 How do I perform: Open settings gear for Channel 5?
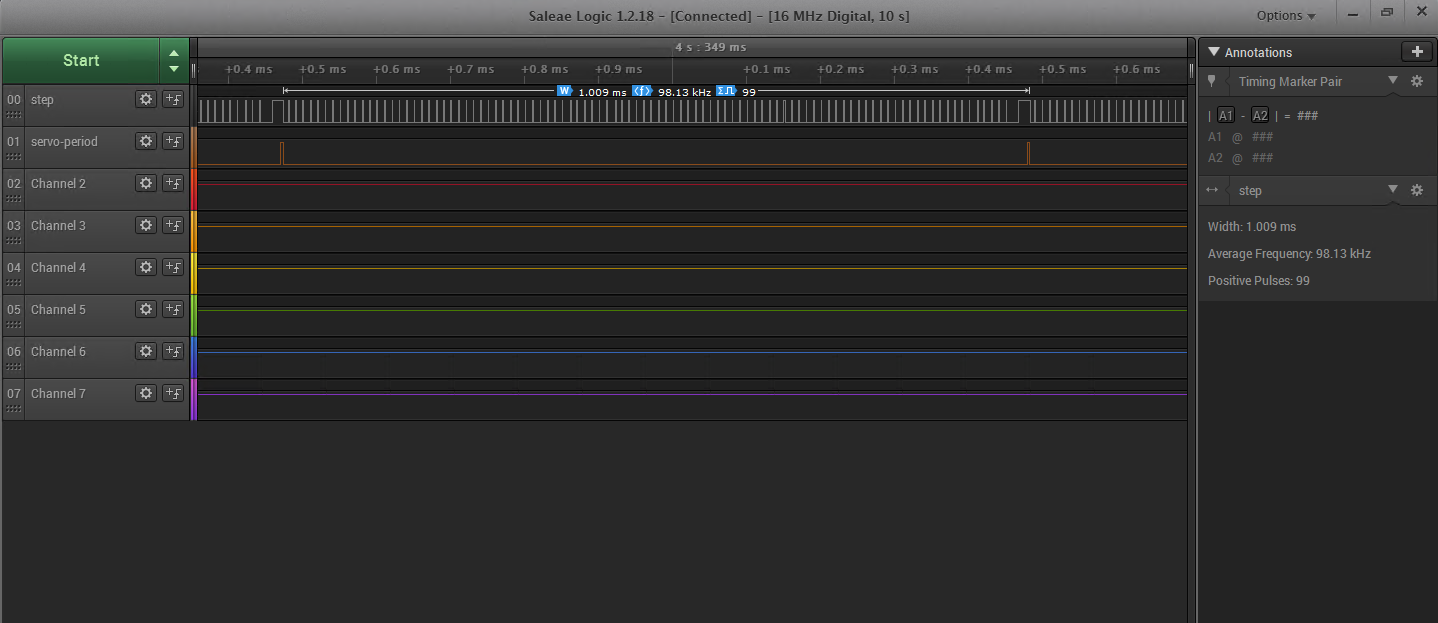pos(146,309)
